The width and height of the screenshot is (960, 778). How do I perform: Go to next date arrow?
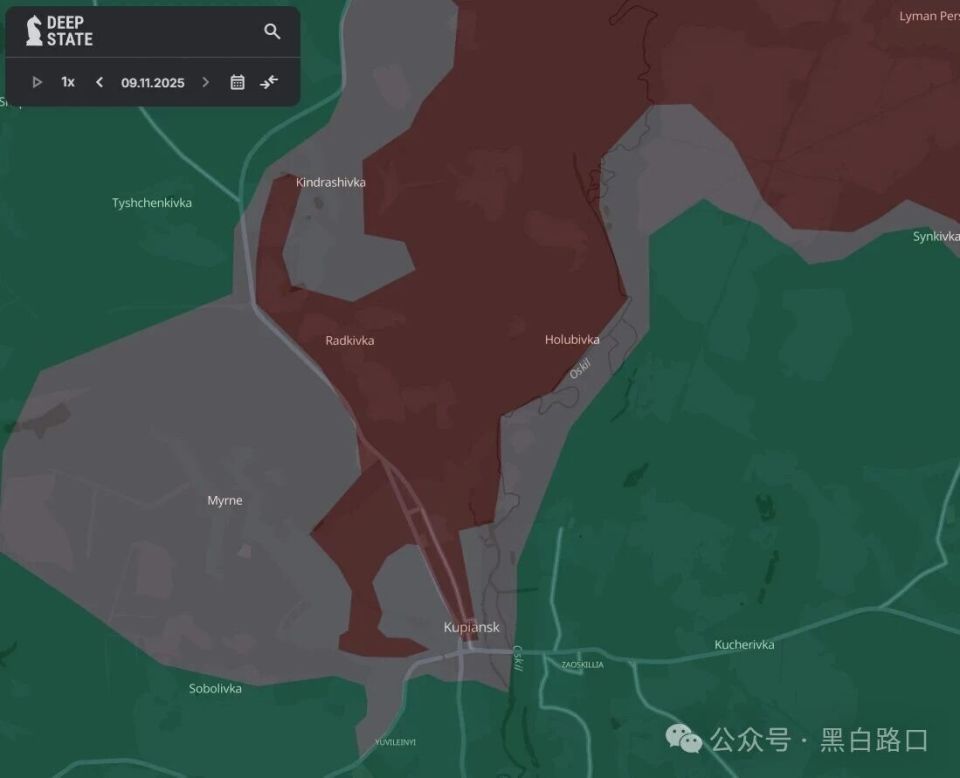[x=206, y=82]
